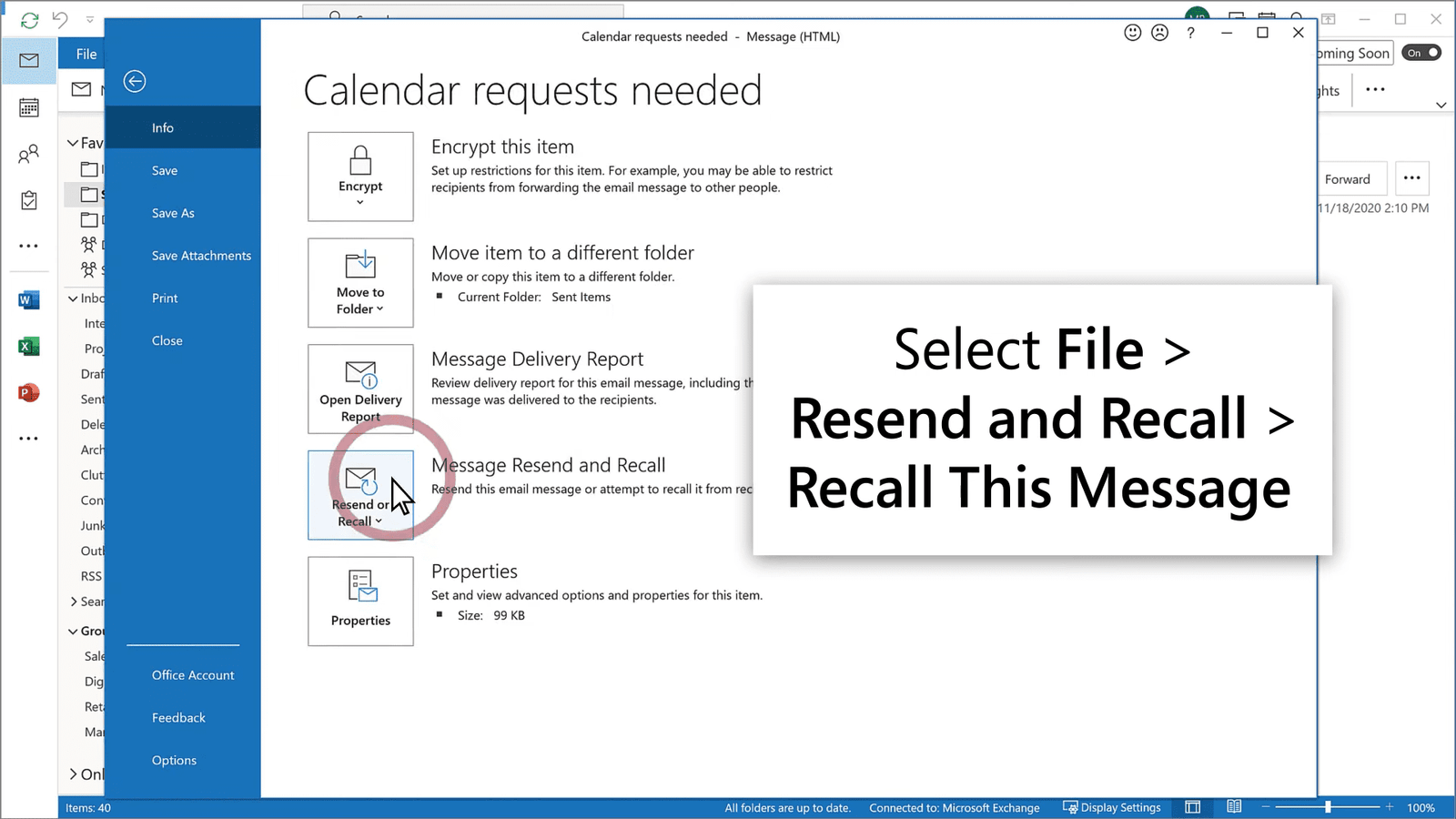Viewport: 1456px width, 819px height.
Task: Collapse the Inbox folder tree
Action: tap(73, 298)
